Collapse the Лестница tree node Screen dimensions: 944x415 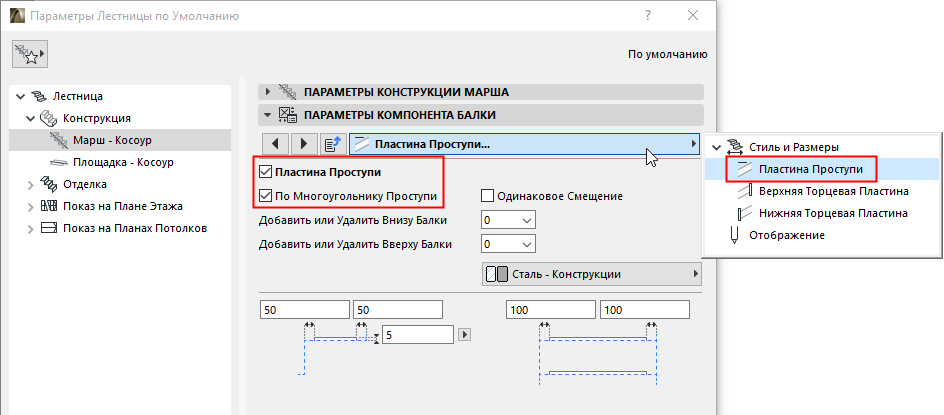click(21, 96)
